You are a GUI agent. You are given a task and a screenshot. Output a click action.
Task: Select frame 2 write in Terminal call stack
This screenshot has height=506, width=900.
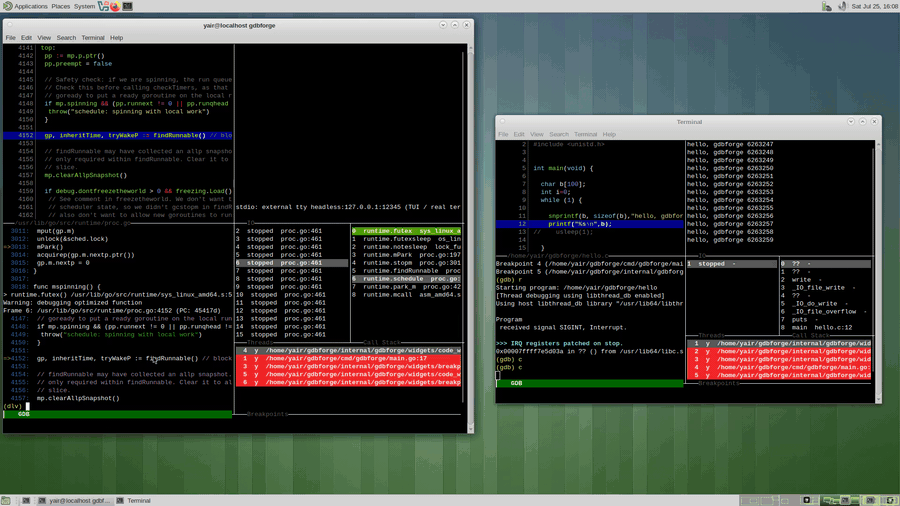point(825,280)
